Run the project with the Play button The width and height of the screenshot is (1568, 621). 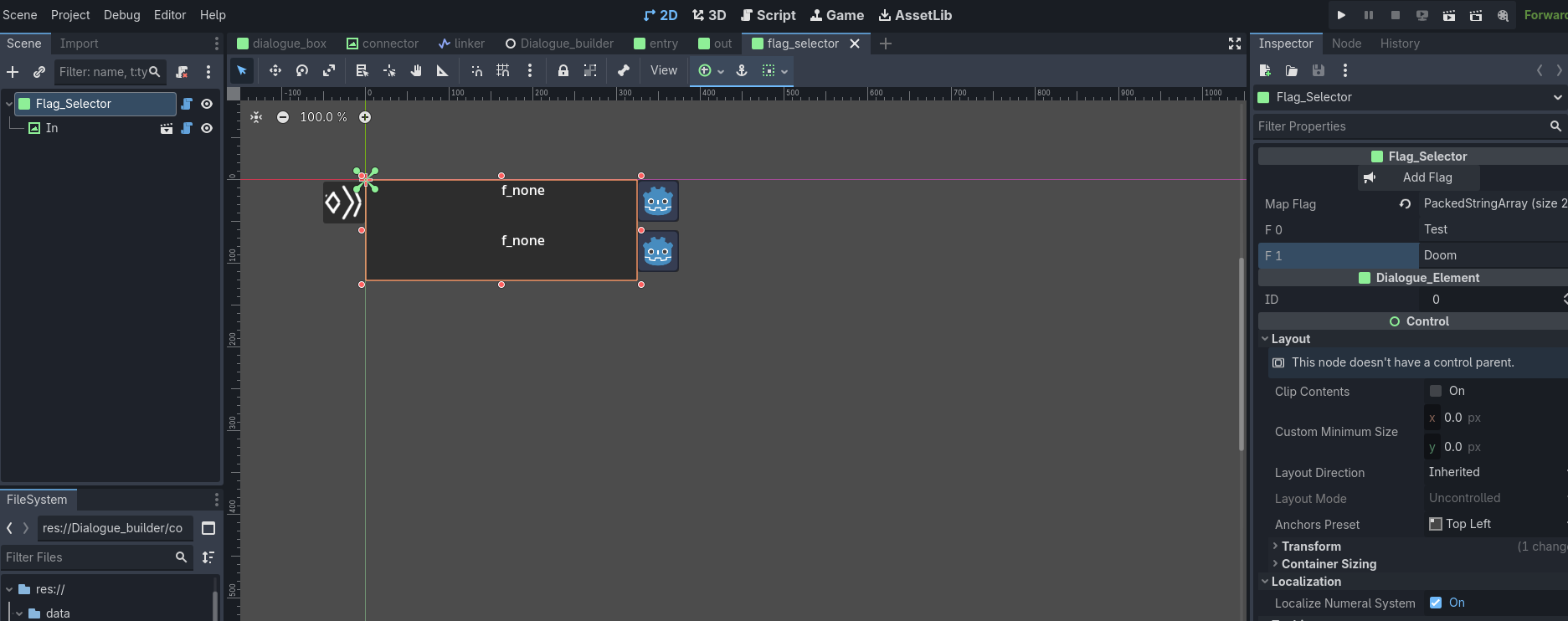pyautogui.click(x=1342, y=15)
